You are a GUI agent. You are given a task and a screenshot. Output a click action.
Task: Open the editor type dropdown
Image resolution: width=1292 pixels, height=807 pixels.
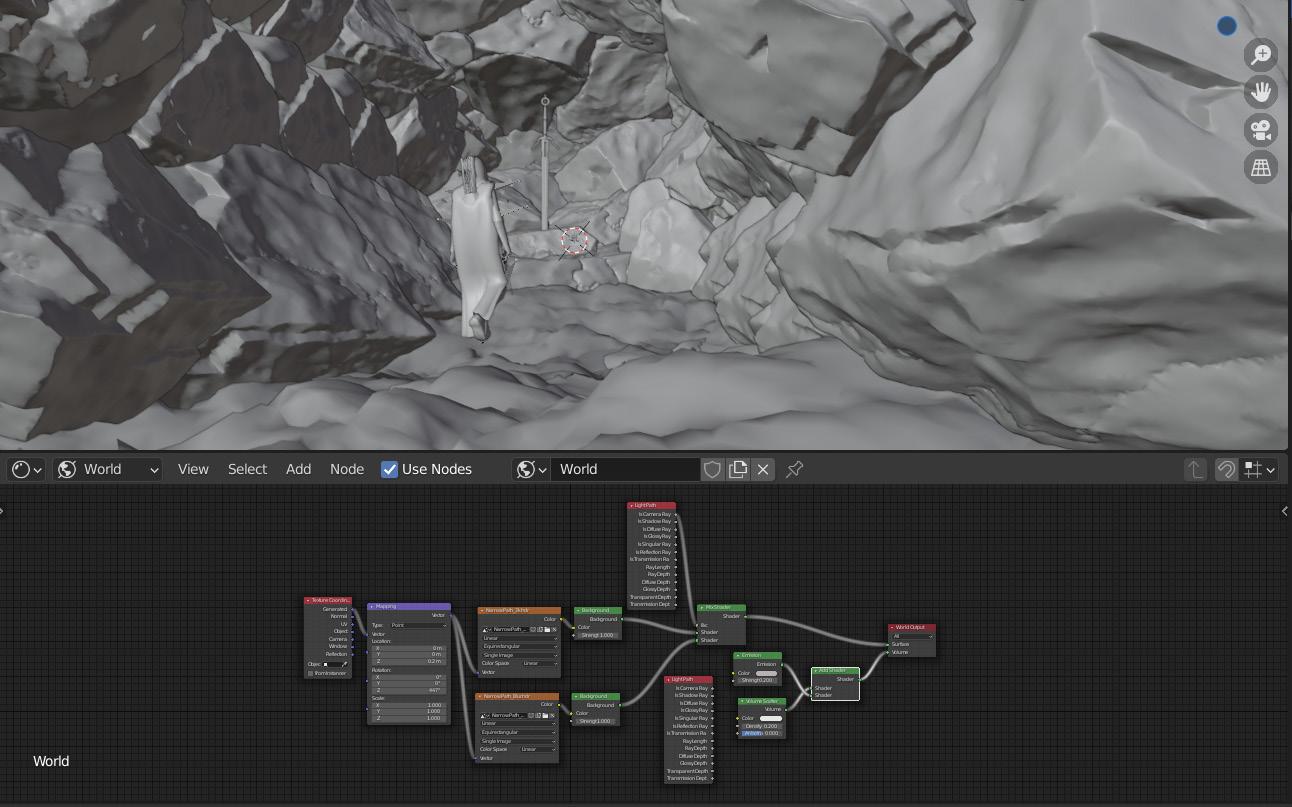[x=25, y=469]
